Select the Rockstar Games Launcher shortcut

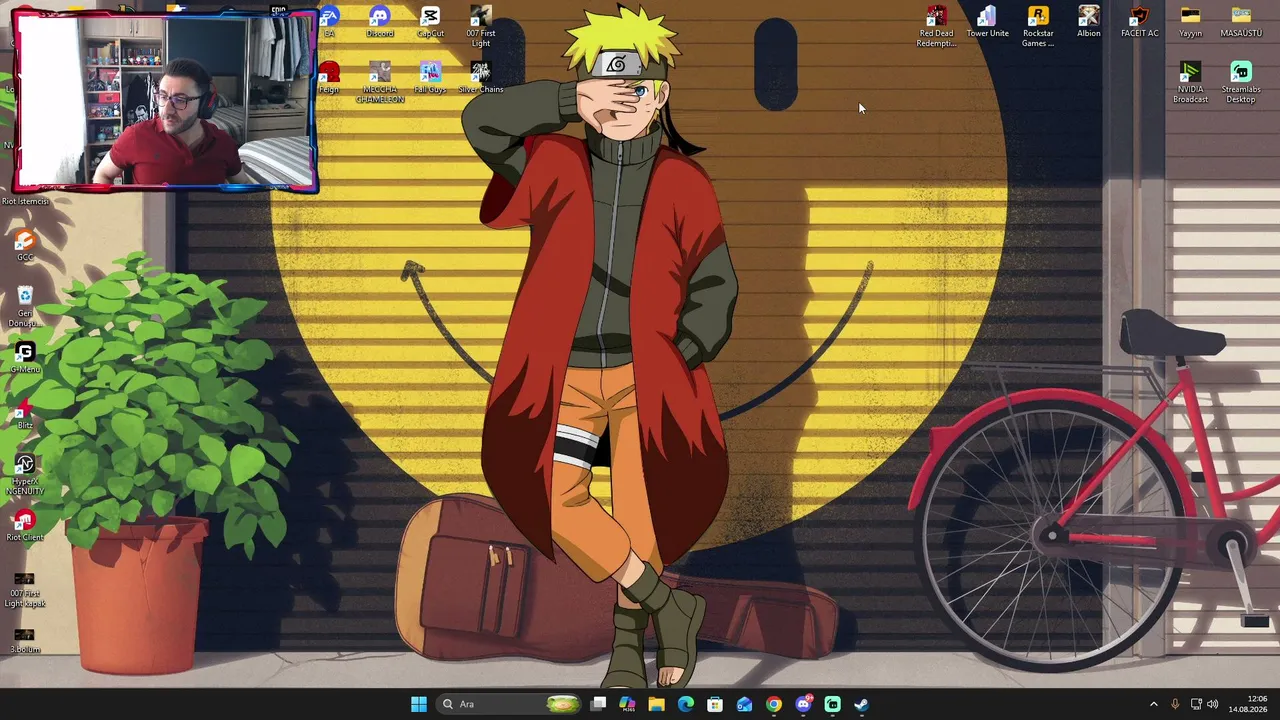click(x=1038, y=27)
